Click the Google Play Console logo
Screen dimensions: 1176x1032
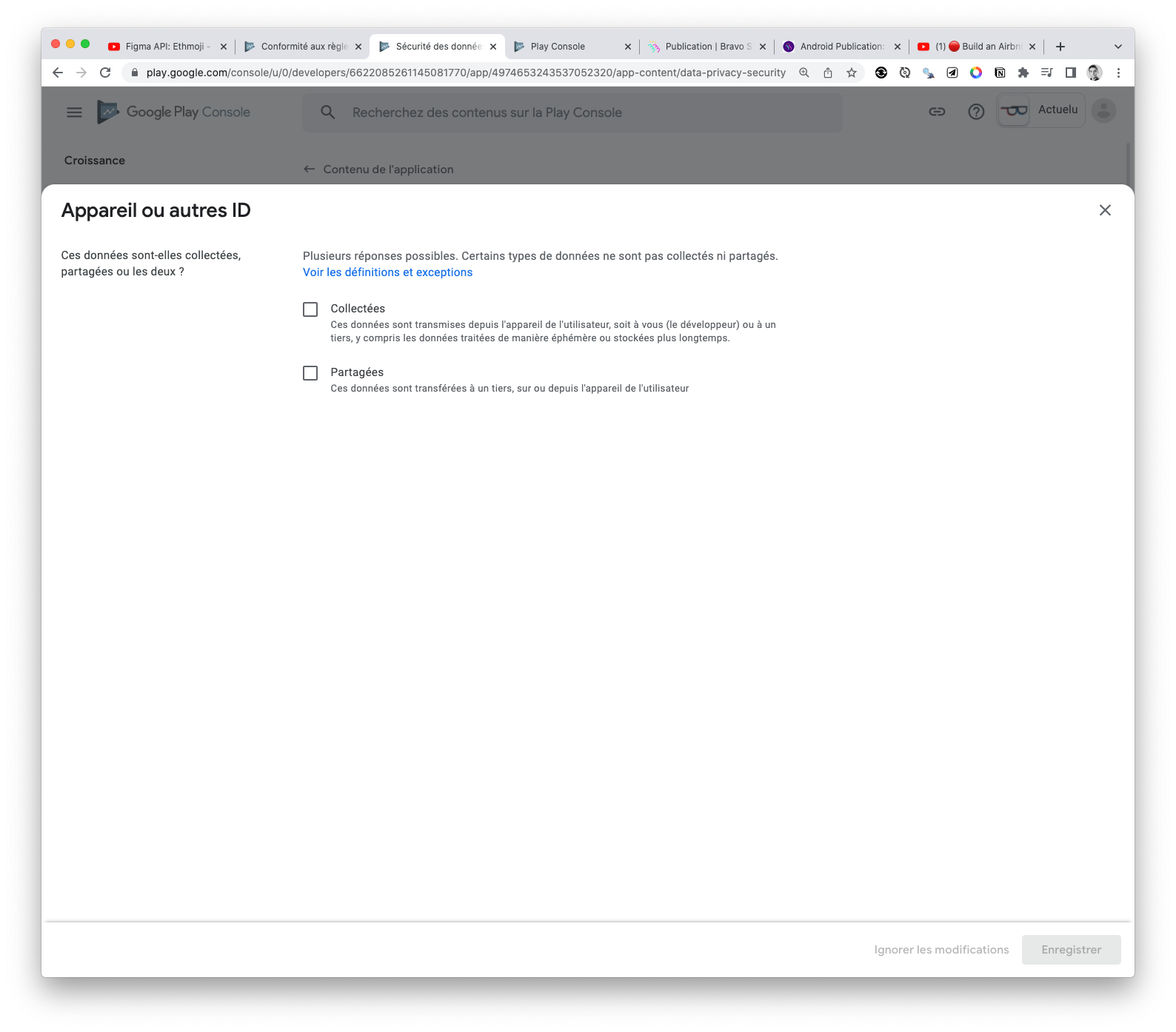point(174,113)
